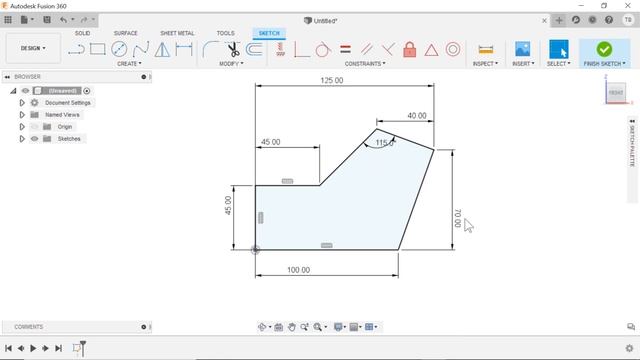Click the Select tool icon

pyautogui.click(x=558, y=49)
